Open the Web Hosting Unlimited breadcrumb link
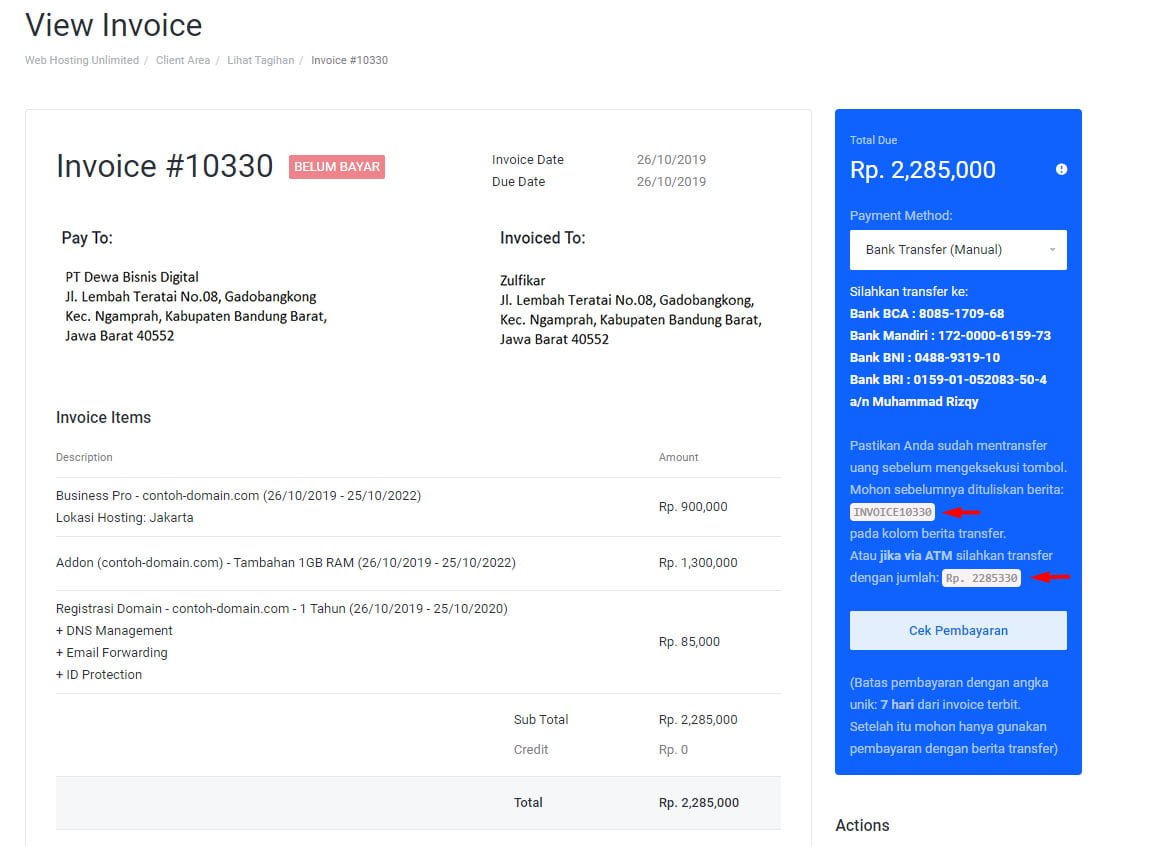The image size is (1163, 846). click(82, 60)
